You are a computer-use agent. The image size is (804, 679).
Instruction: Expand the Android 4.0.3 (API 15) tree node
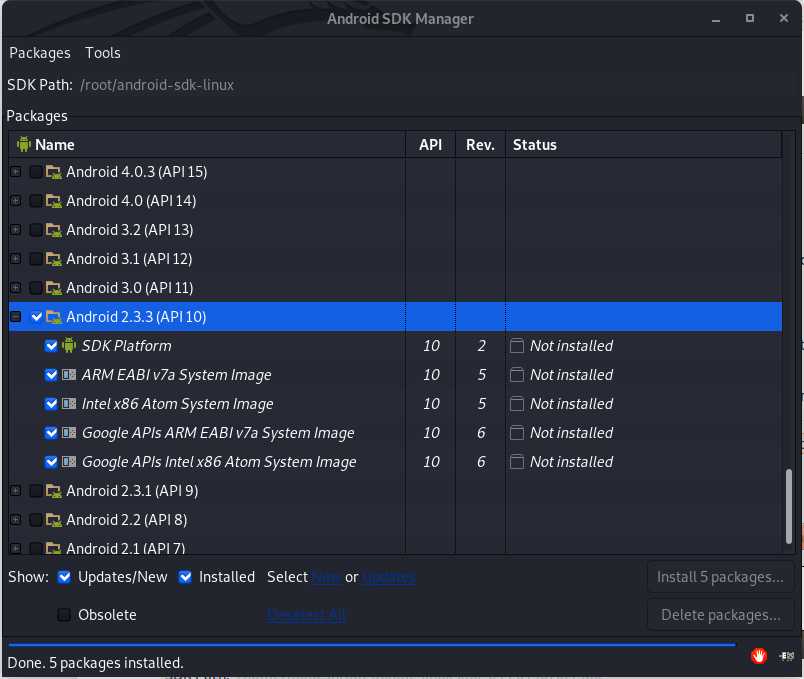(x=16, y=172)
